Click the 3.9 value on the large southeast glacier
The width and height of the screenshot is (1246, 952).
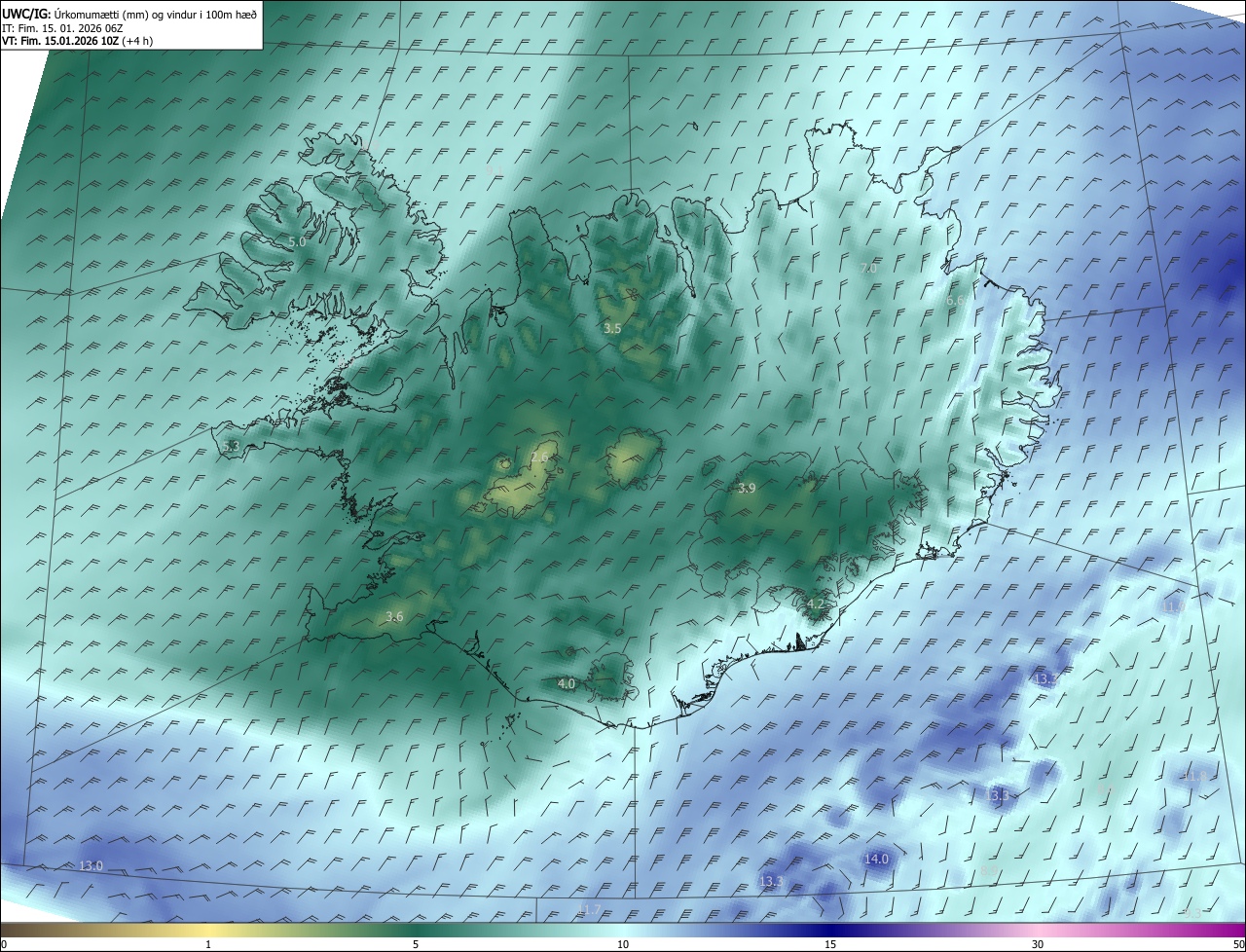[747, 489]
